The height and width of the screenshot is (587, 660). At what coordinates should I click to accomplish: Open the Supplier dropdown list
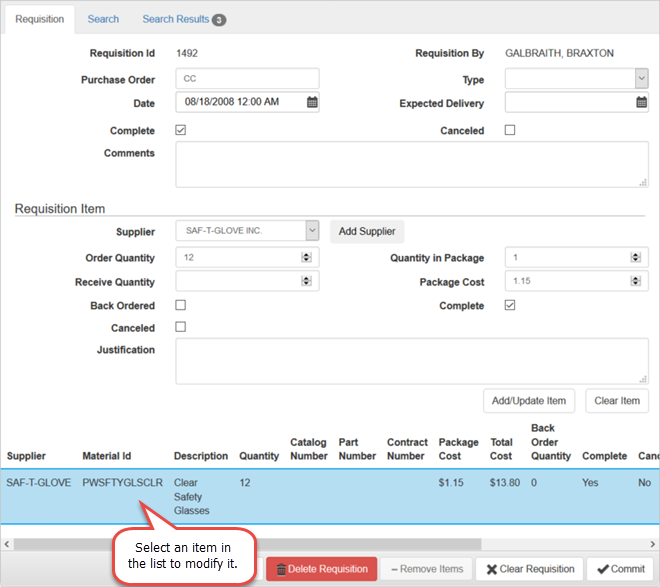[312, 231]
